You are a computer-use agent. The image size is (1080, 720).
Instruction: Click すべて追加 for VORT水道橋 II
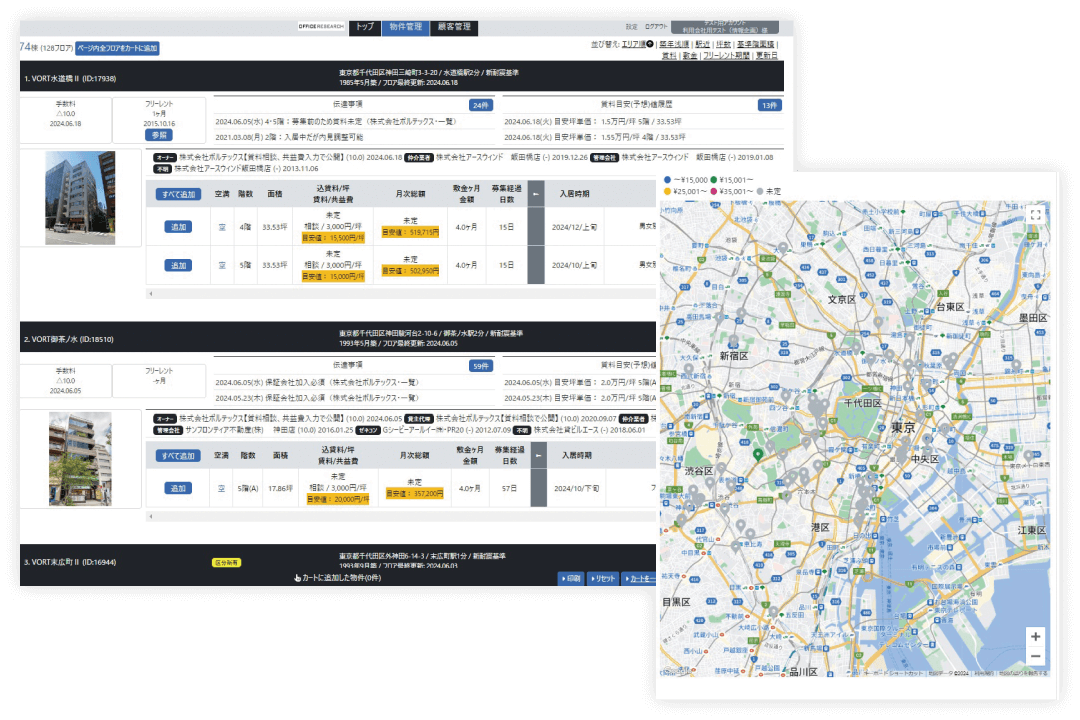click(x=178, y=195)
